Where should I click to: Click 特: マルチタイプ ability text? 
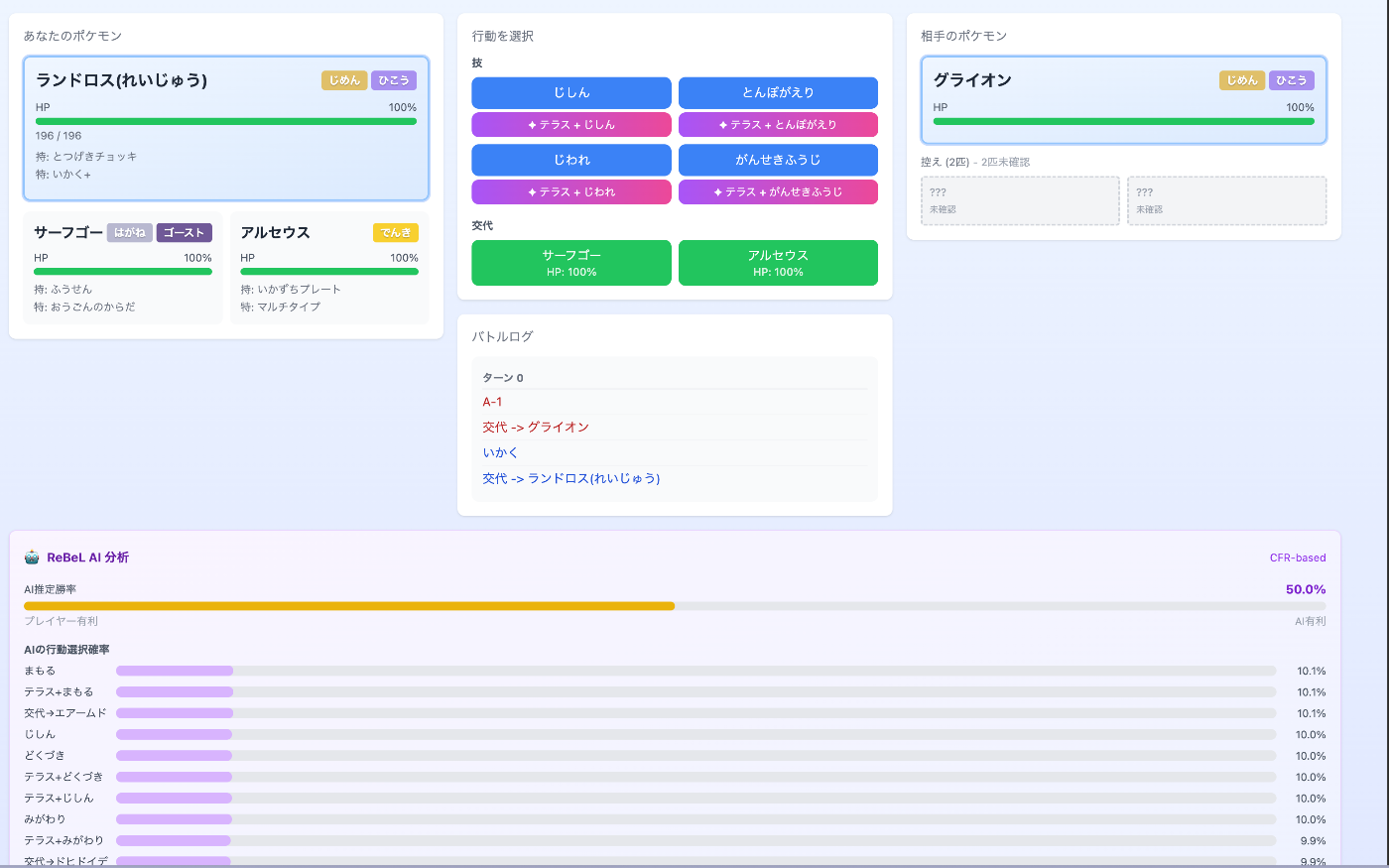point(281,308)
